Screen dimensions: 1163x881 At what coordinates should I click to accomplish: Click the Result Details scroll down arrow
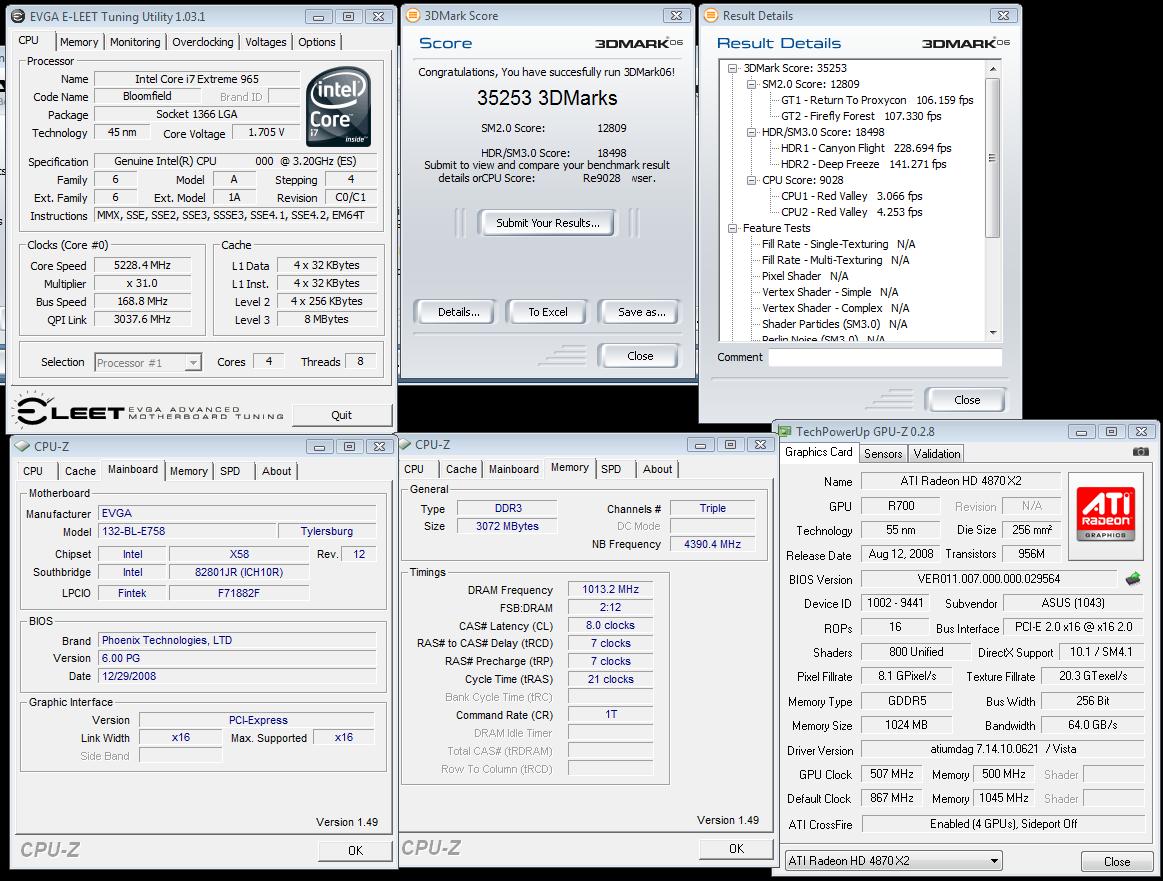pos(993,333)
